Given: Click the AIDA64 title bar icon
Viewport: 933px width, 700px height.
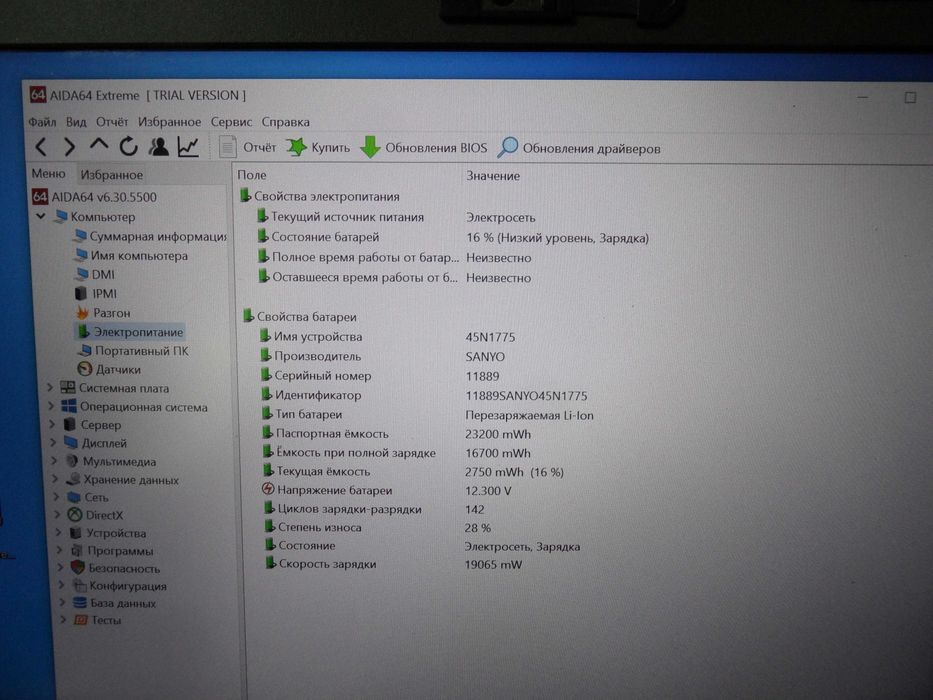Looking at the screenshot, I should coord(38,95).
